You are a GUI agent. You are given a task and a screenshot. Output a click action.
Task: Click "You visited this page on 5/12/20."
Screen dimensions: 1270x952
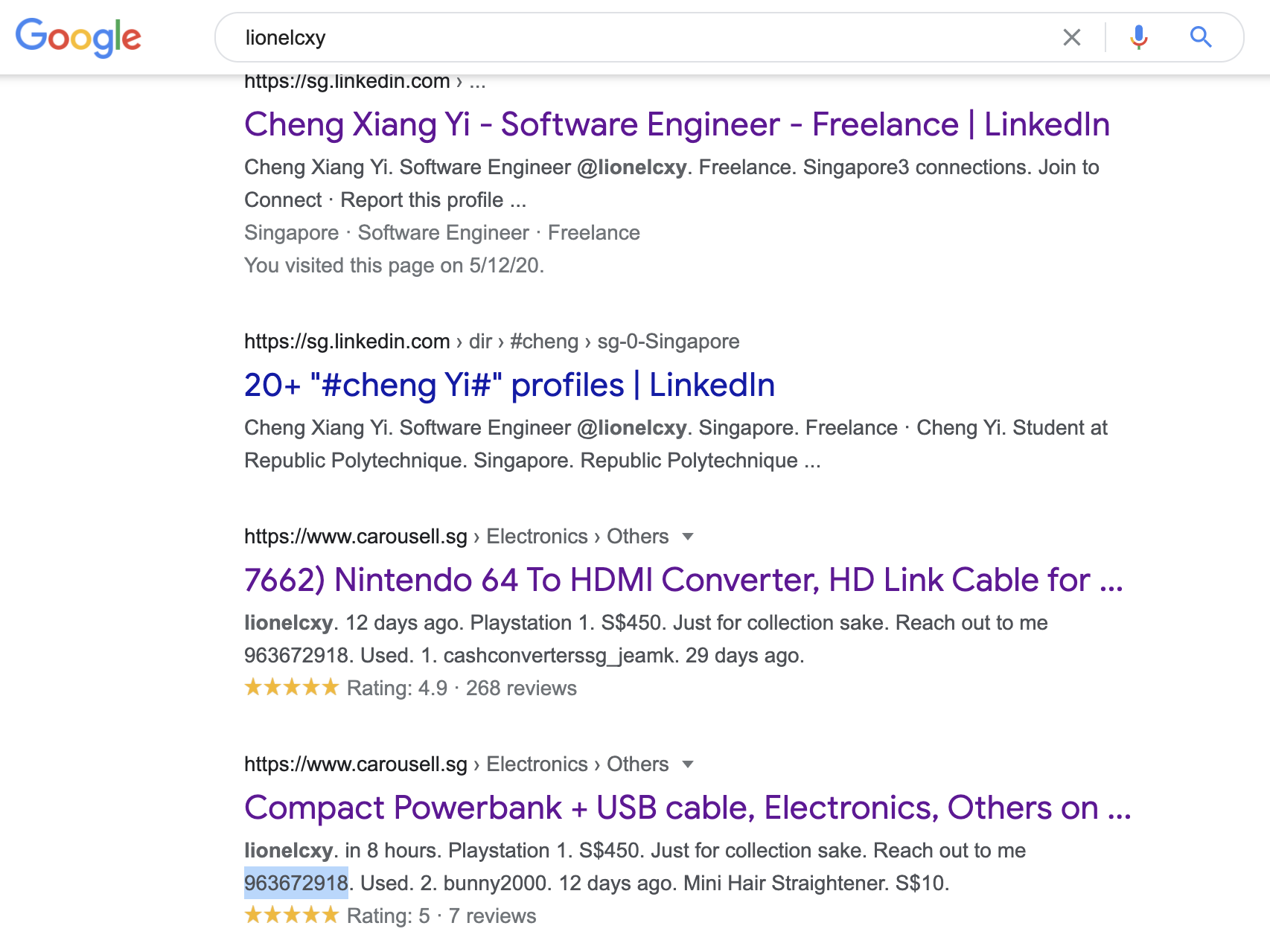(394, 266)
